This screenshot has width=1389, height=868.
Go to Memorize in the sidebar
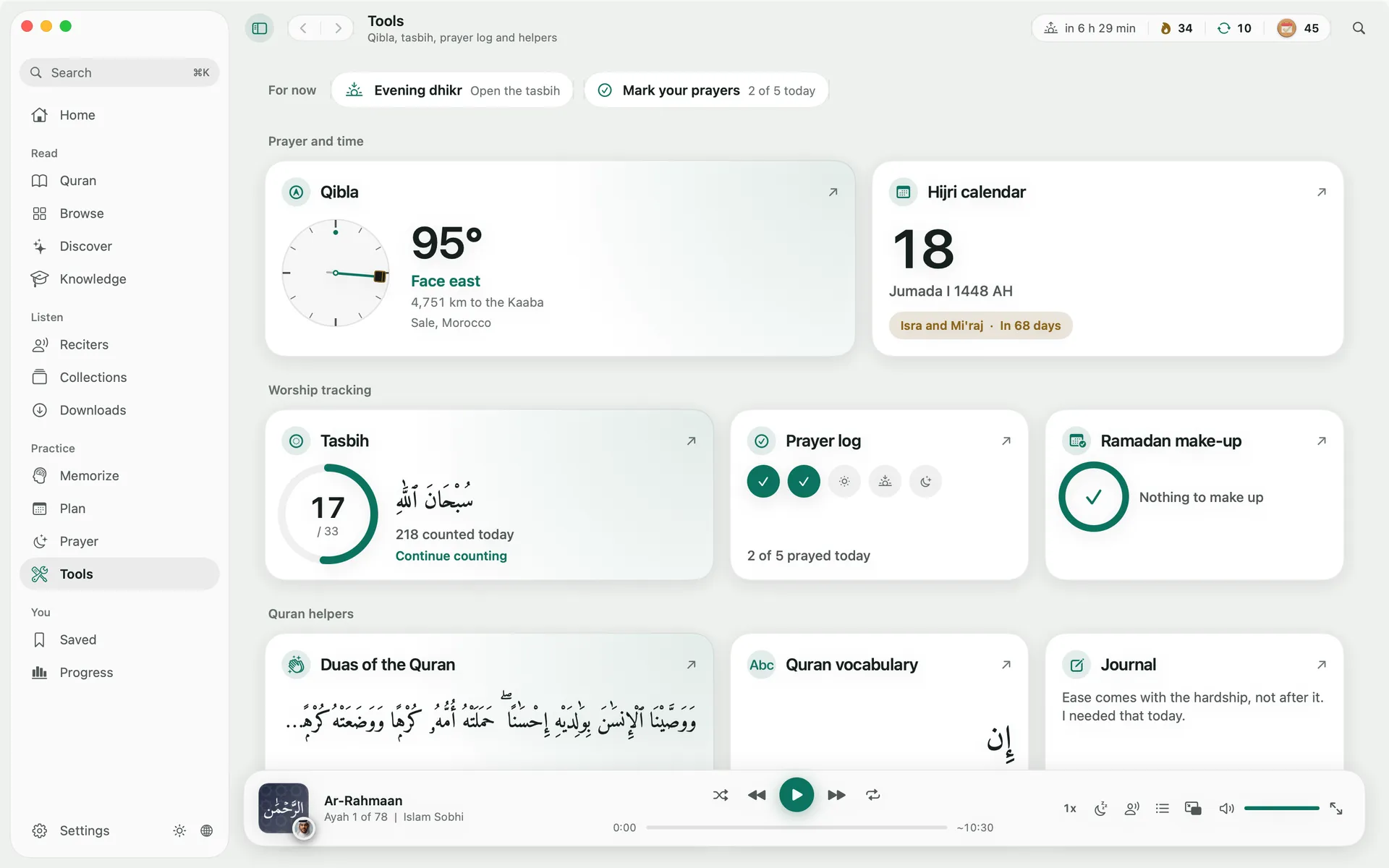[x=119, y=476]
